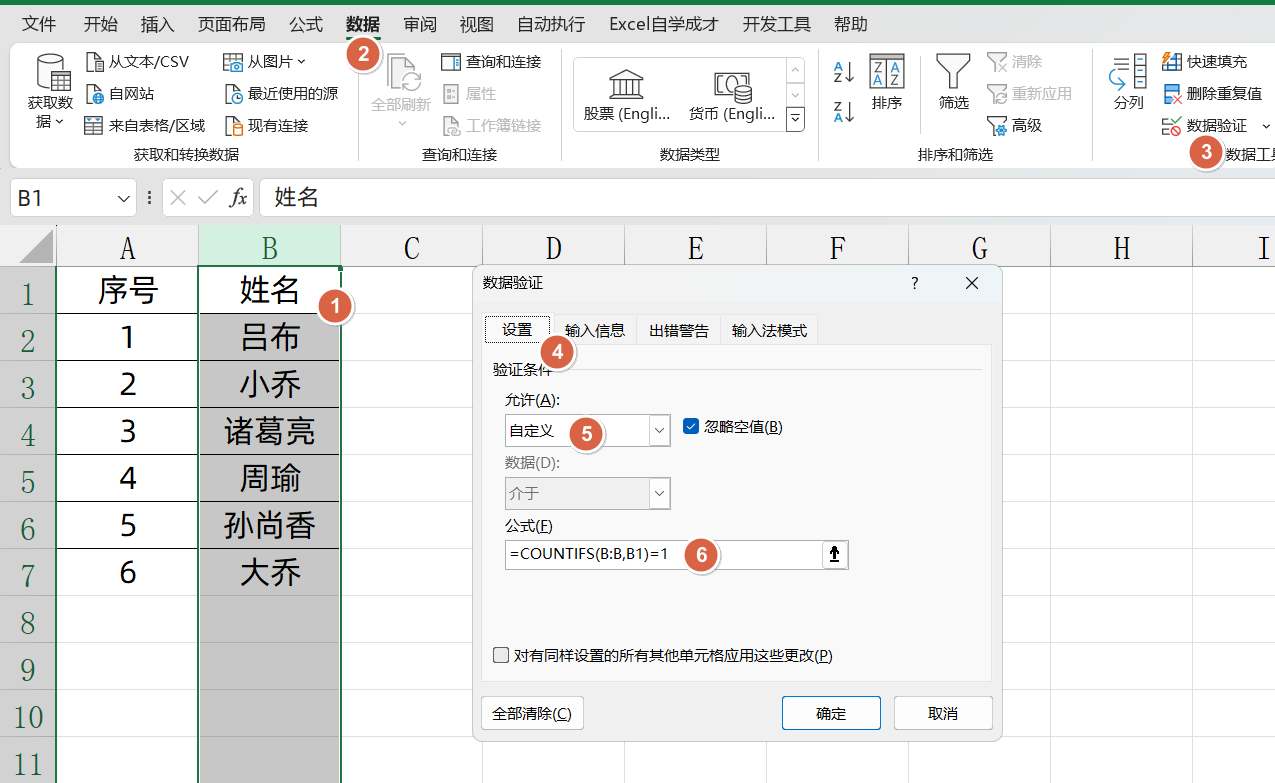Screen dimensions: 1275x783
Task: Click cell containing 诸葛亮
Action: (270, 431)
